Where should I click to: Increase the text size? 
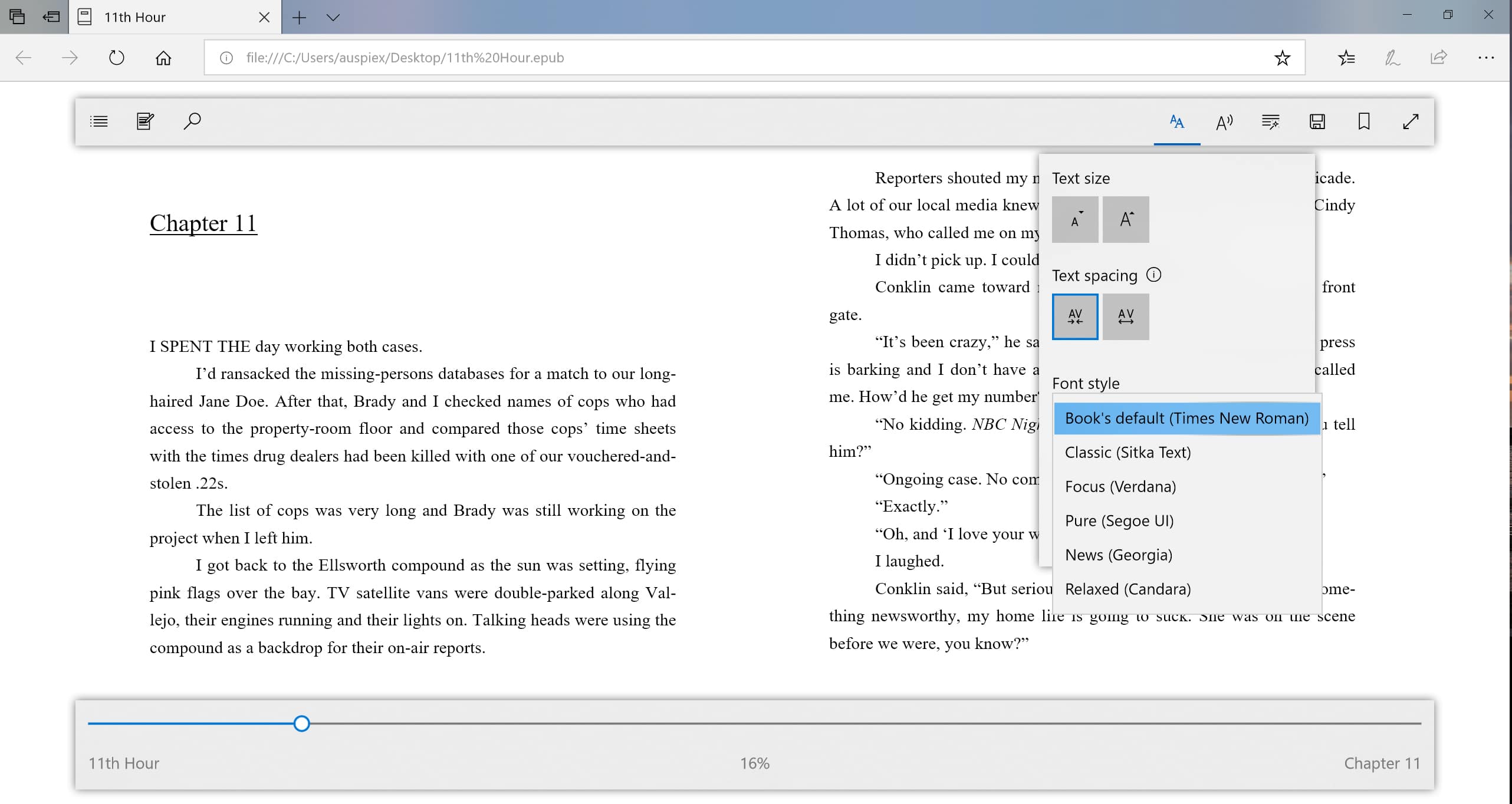[x=1126, y=219]
